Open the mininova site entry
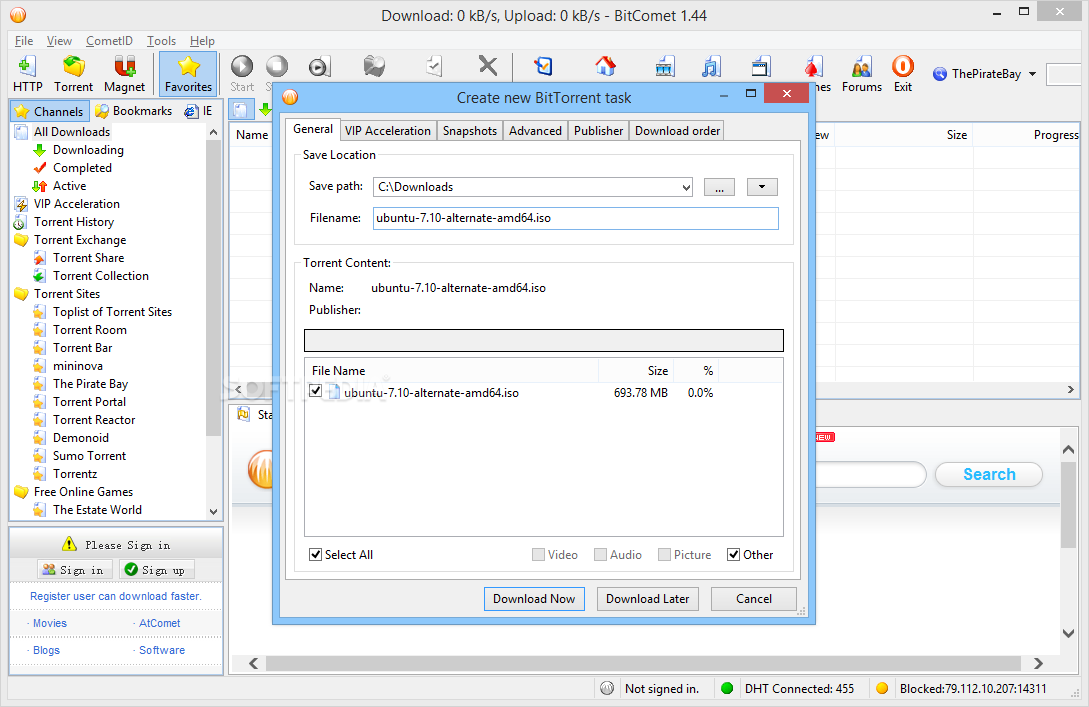1089x707 pixels. [78, 366]
